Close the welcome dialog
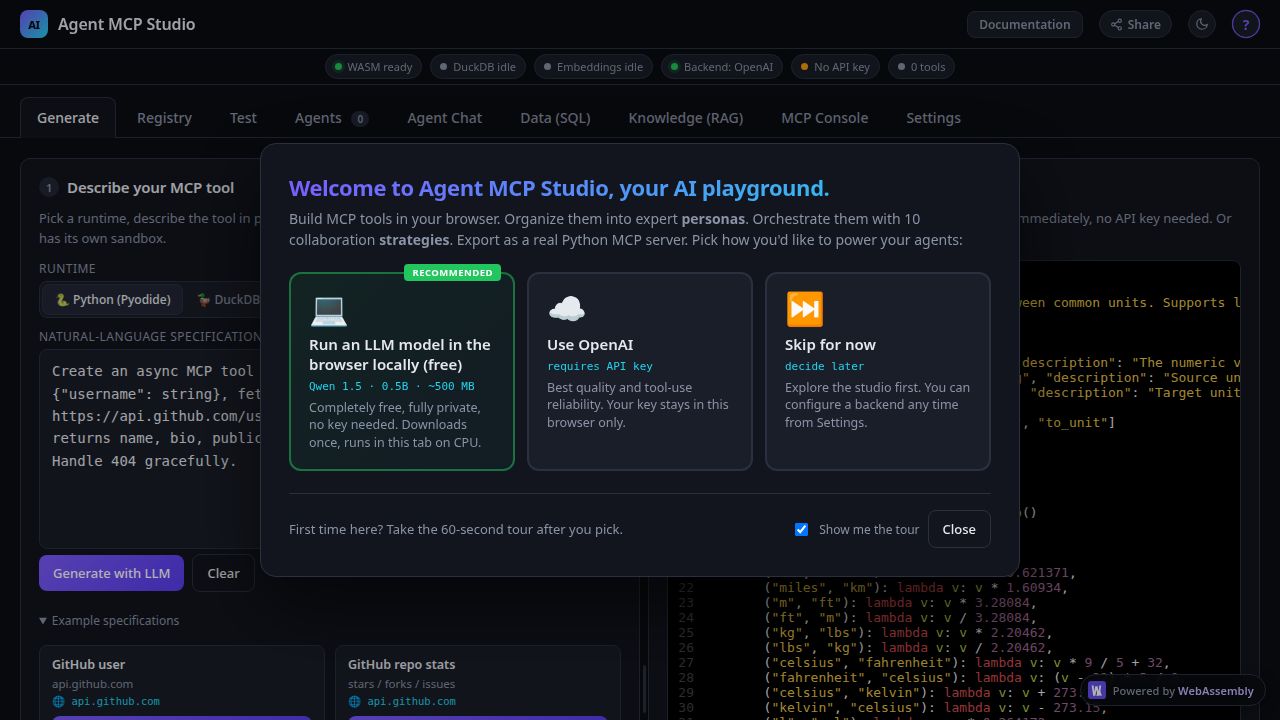Viewport: 1280px width, 720px height. coord(959,529)
